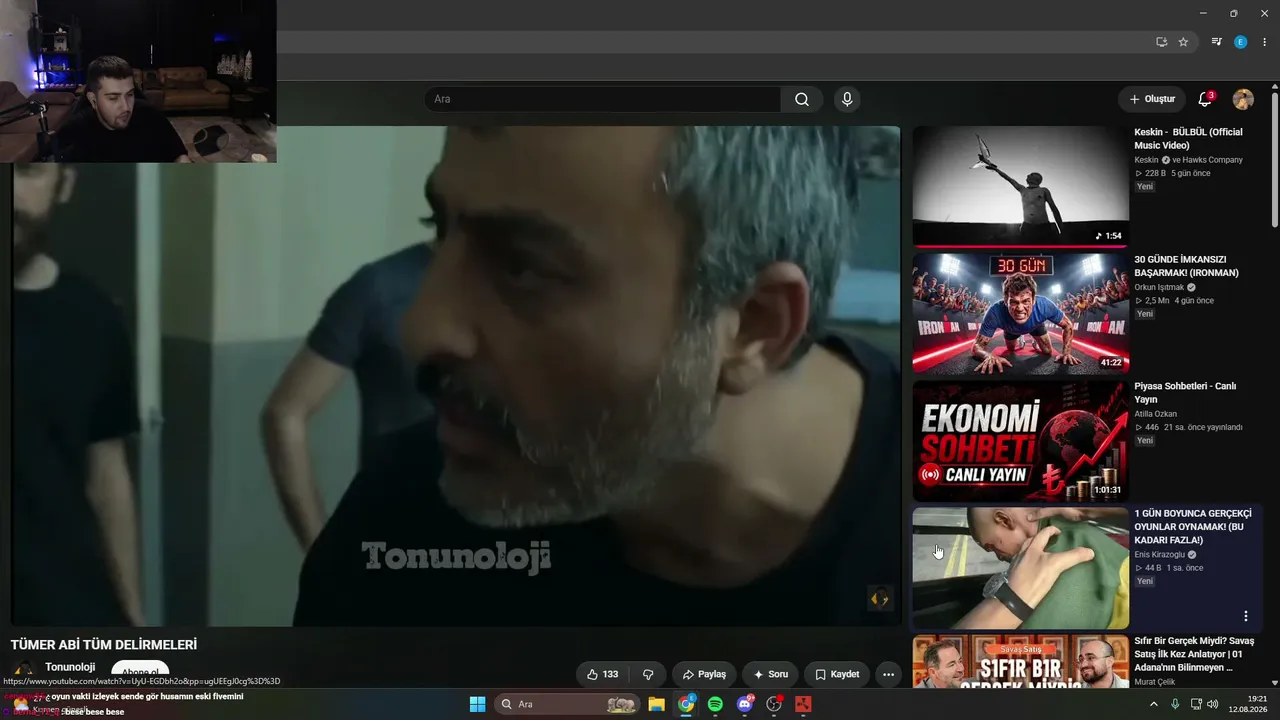Click the Orkun Işıtmak channel name
This screenshot has width=1280, height=720.
point(1159,287)
